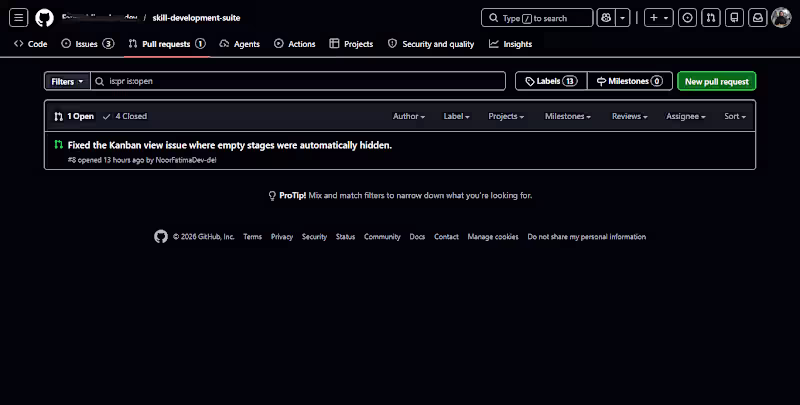Screen dimensions: 800x405
Task: Show the 1 Open pull requests
Action: pyautogui.click(x=74, y=116)
